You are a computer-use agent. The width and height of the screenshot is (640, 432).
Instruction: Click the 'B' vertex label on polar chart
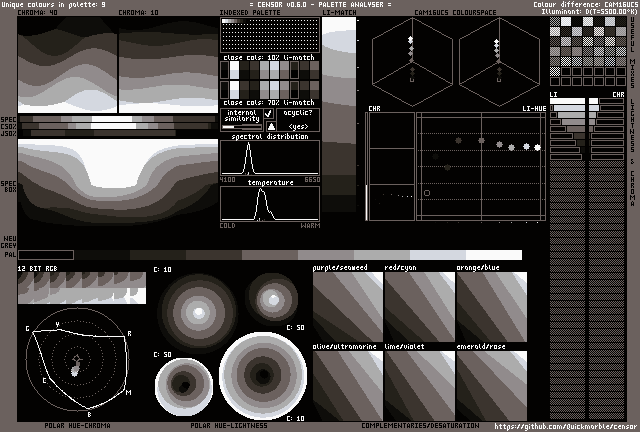(89, 414)
